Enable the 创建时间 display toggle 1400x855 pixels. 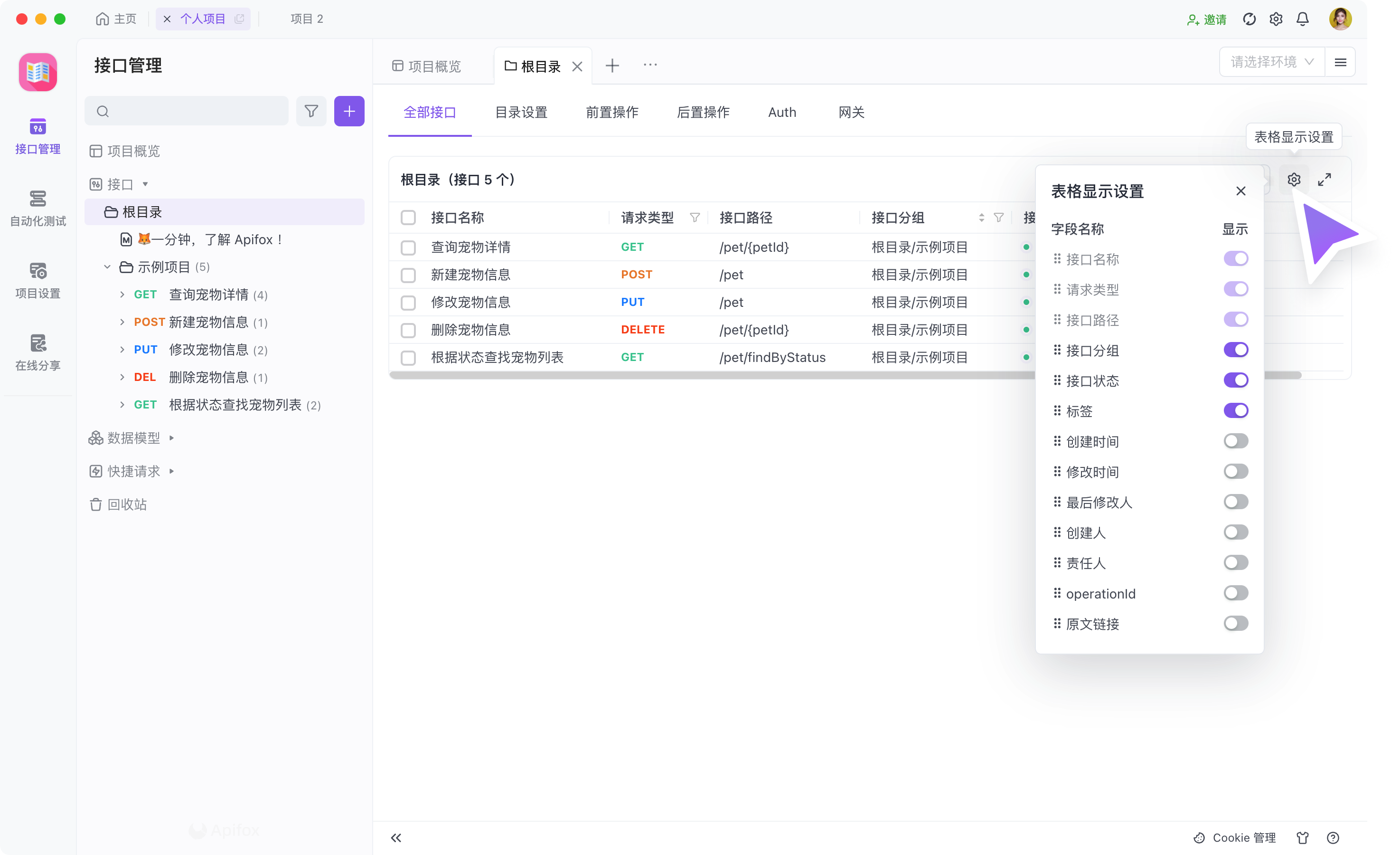pyautogui.click(x=1236, y=441)
